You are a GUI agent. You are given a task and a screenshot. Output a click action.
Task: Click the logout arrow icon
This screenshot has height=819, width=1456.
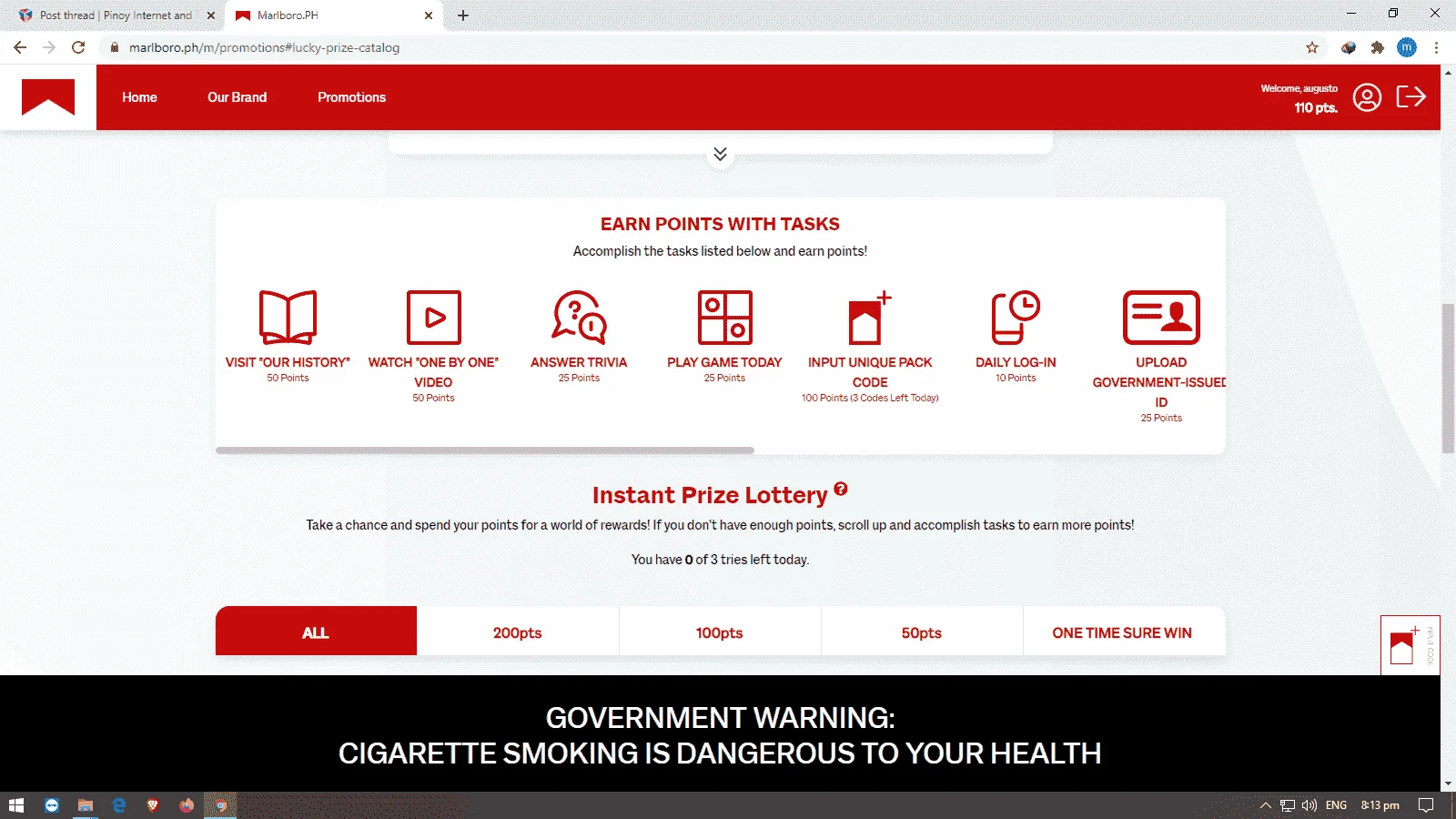click(x=1410, y=96)
